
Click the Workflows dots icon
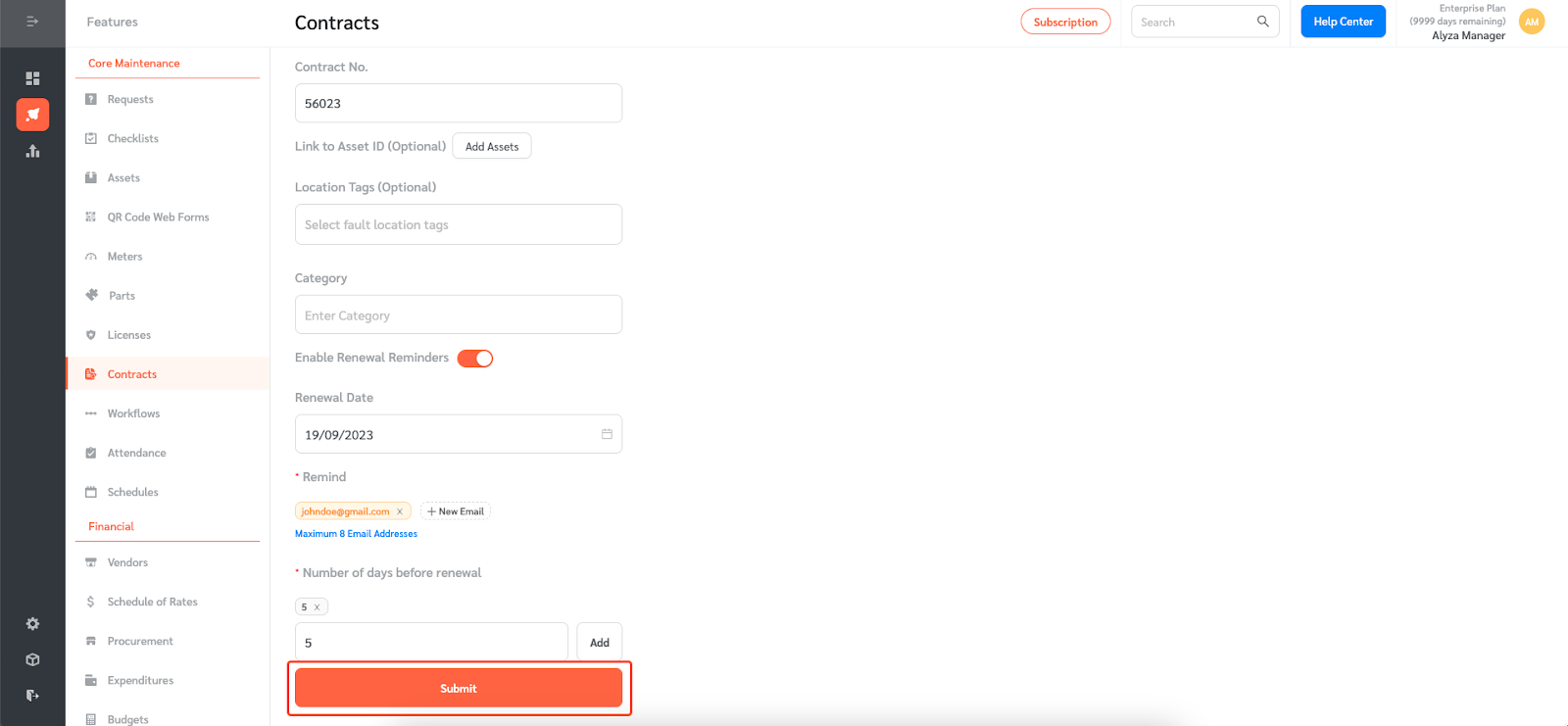tap(91, 413)
